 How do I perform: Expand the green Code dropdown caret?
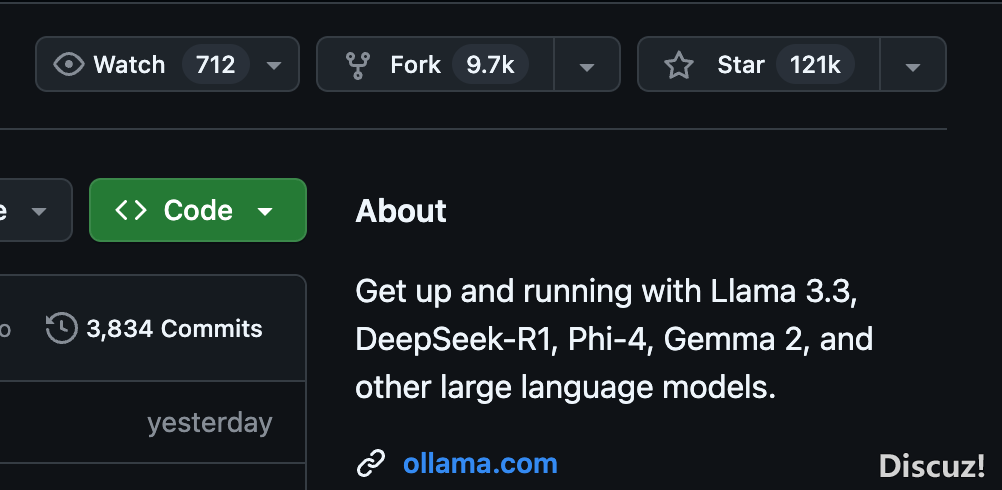click(265, 211)
